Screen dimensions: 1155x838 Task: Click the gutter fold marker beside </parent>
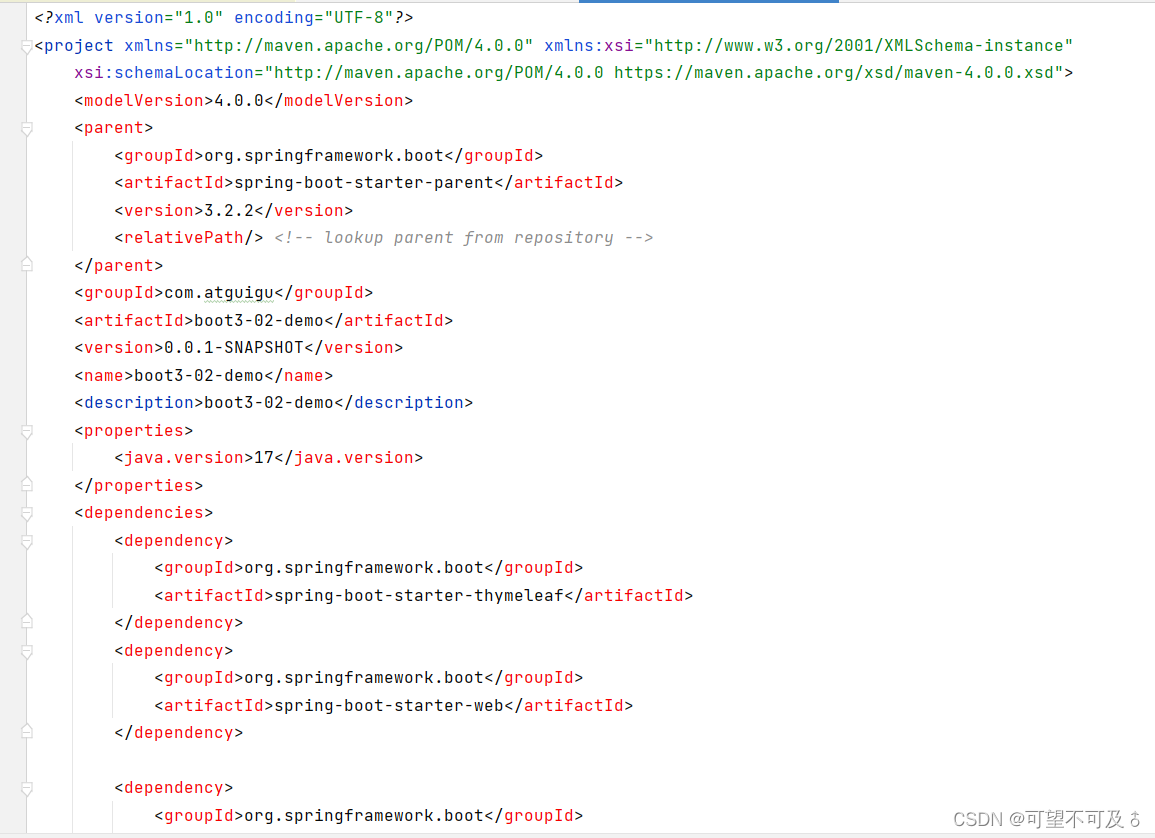(27, 264)
